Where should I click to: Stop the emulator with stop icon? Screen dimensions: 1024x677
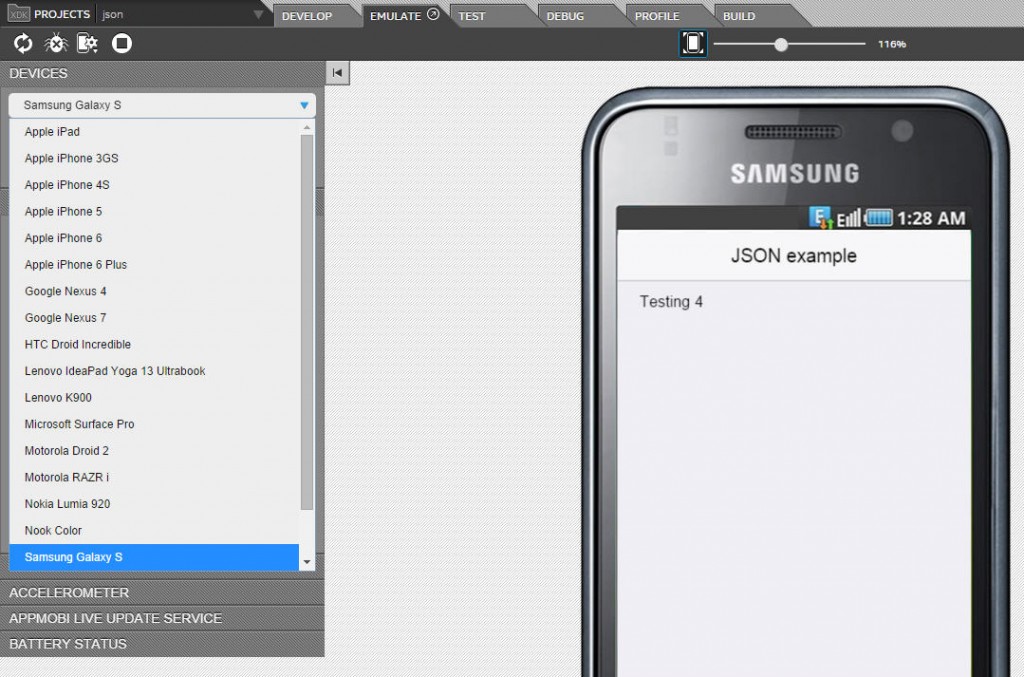tap(121, 44)
